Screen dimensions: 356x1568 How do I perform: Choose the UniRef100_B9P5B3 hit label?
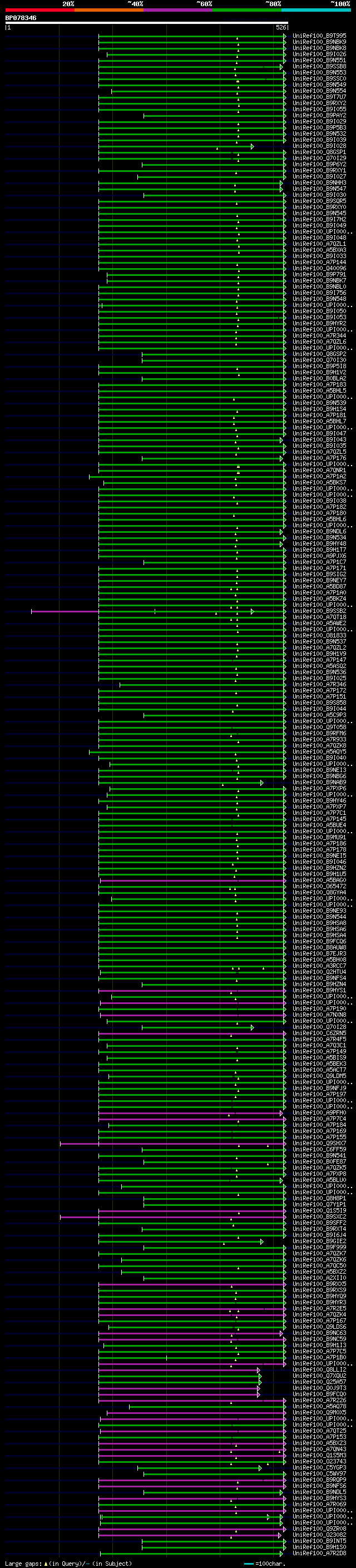319,128
